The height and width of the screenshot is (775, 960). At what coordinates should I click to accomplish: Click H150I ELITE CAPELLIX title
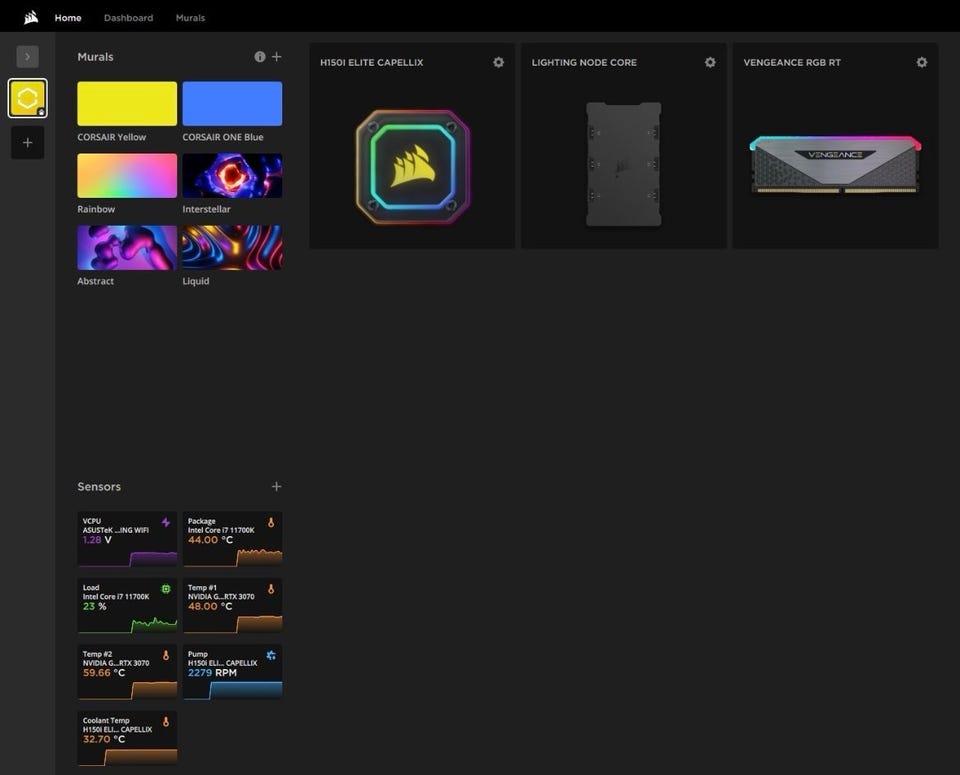point(372,62)
